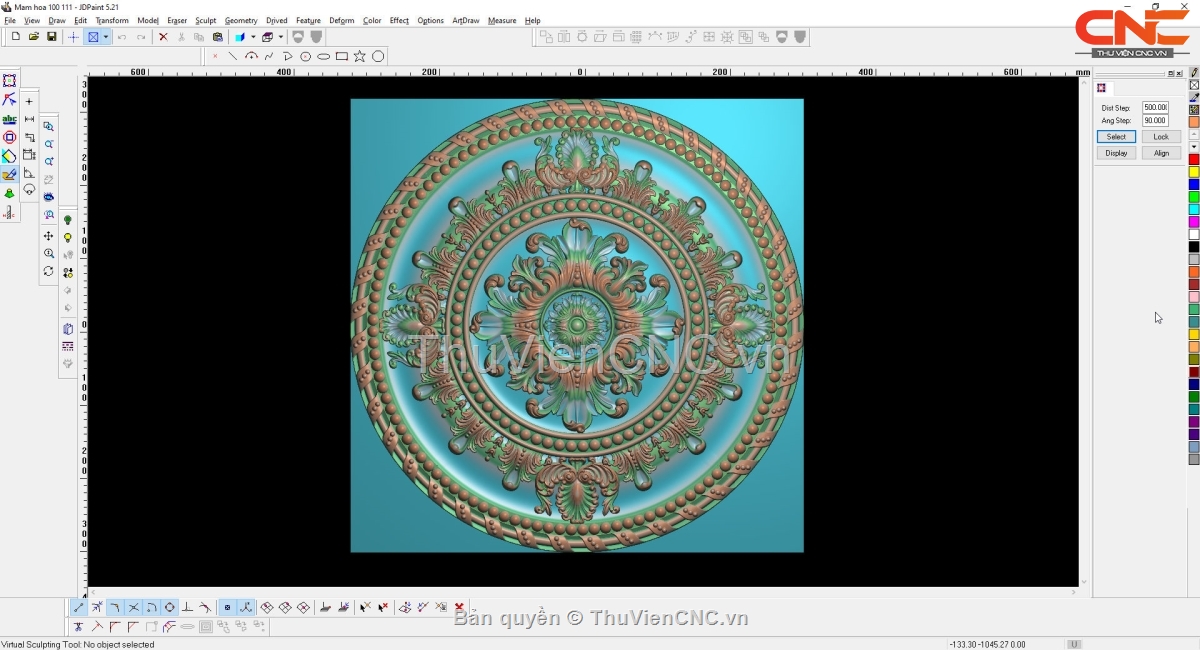Save the file with floppy disk icon
The image size is (1200, 650).
click(52, 37)
